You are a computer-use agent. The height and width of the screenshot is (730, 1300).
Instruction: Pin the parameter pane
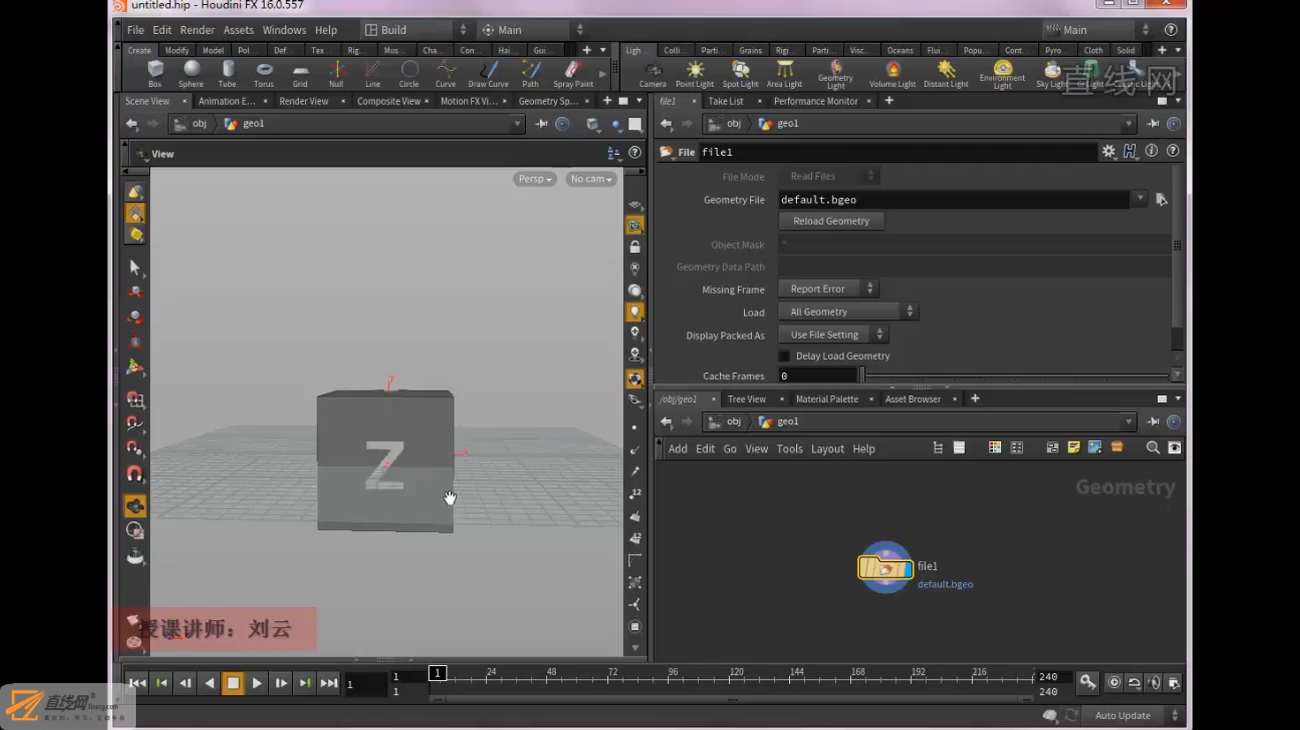click(1152, 124)
